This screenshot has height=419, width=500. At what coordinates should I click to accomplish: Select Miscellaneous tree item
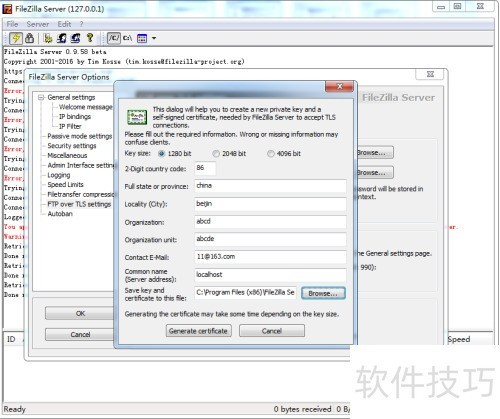(67, 155)
